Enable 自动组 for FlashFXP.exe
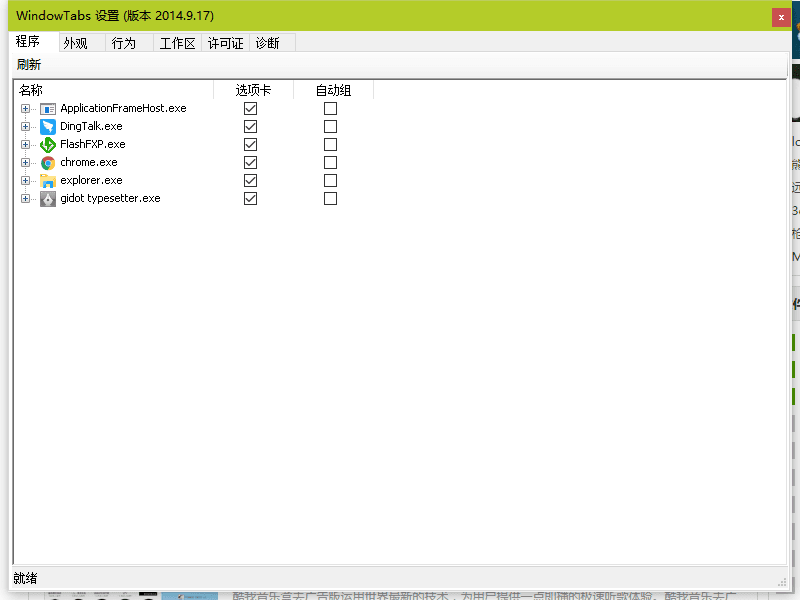Image resolution: width=800 pixels, height=600 pixels. click(x=330, y=144)
